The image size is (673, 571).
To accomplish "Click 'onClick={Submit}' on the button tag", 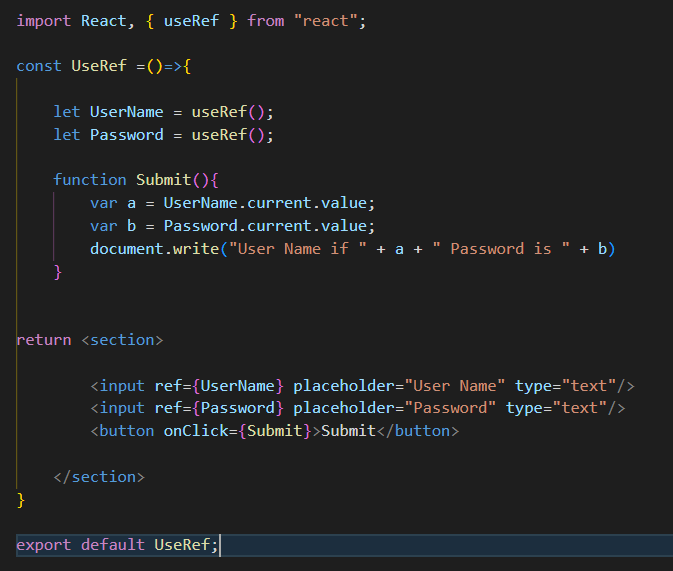I will point(237,431).
